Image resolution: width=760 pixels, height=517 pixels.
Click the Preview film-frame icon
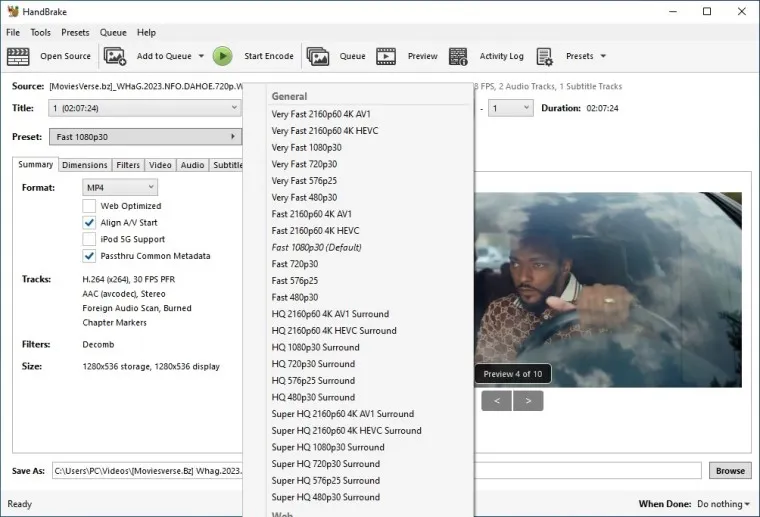coord(386,56)
